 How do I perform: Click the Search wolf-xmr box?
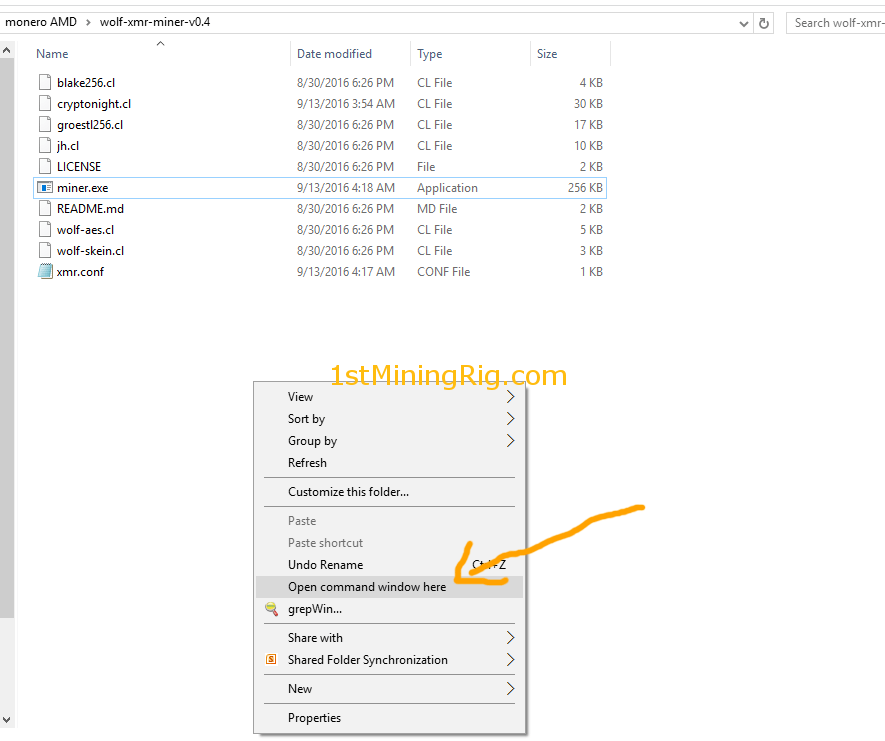tap(836, 23)
